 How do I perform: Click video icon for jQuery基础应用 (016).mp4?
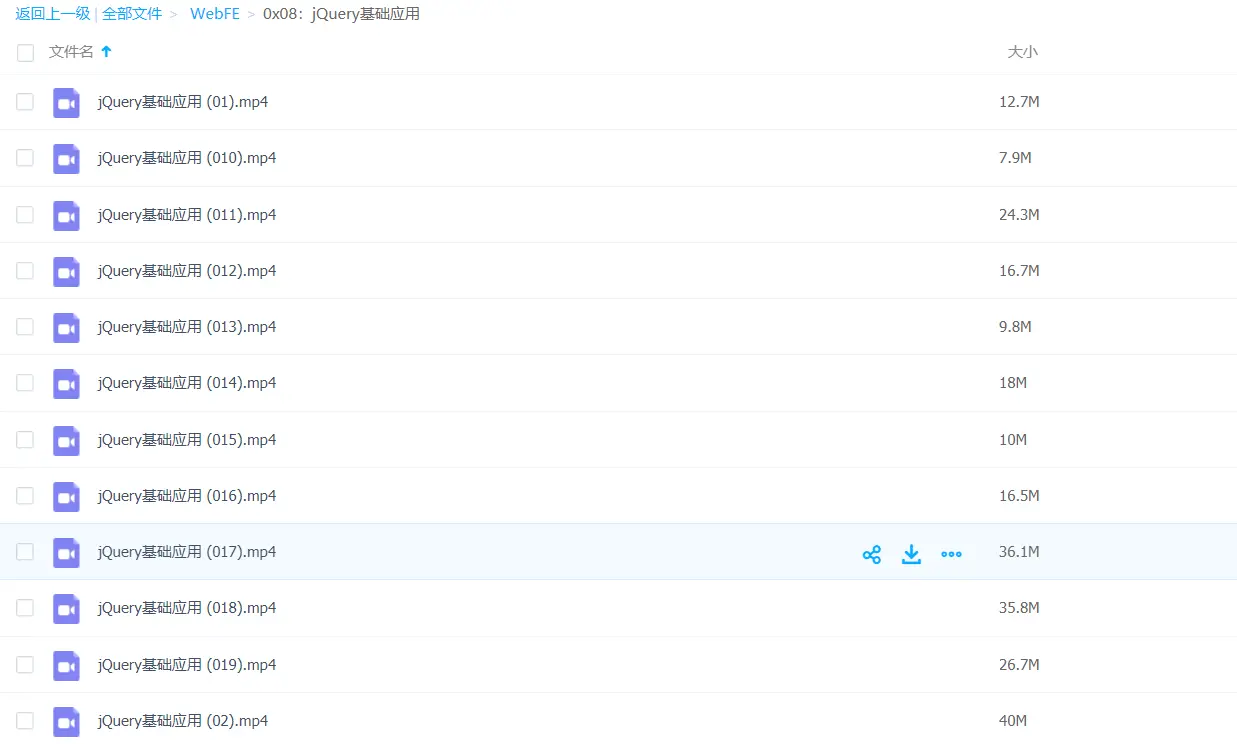[66, 496]
